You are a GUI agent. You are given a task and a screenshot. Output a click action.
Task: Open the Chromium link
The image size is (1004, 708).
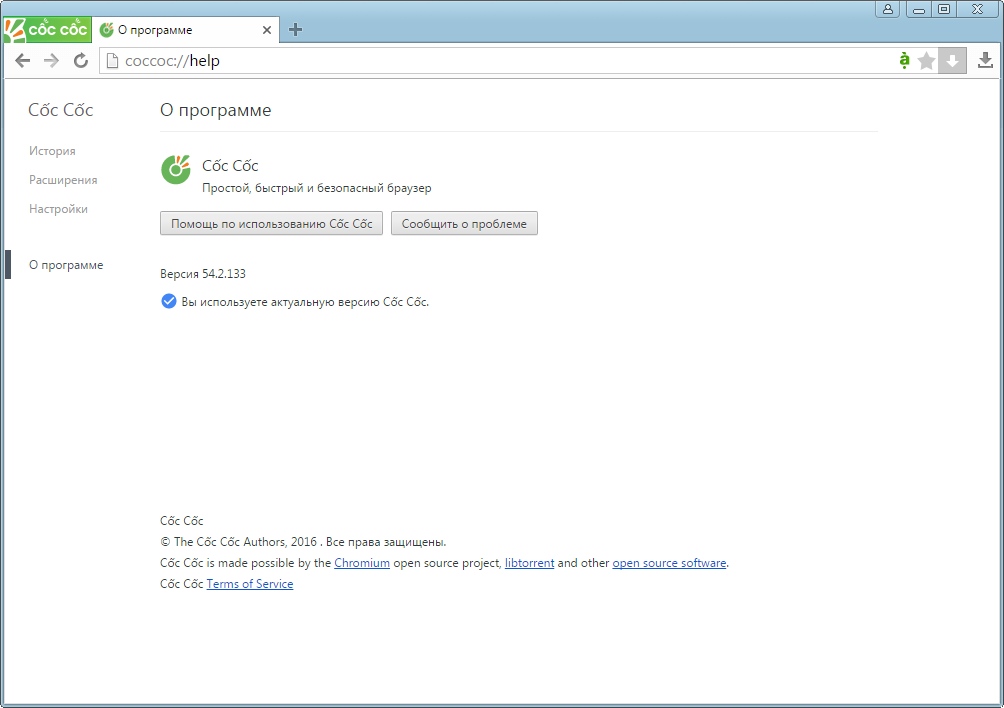pyautogui.click(x=362, y=563)
